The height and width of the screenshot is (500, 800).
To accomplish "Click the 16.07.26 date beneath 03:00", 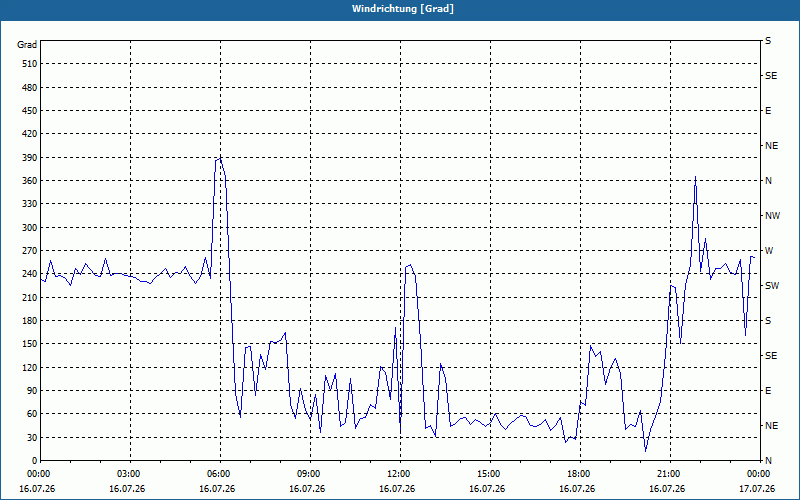I will pos(127,489).
